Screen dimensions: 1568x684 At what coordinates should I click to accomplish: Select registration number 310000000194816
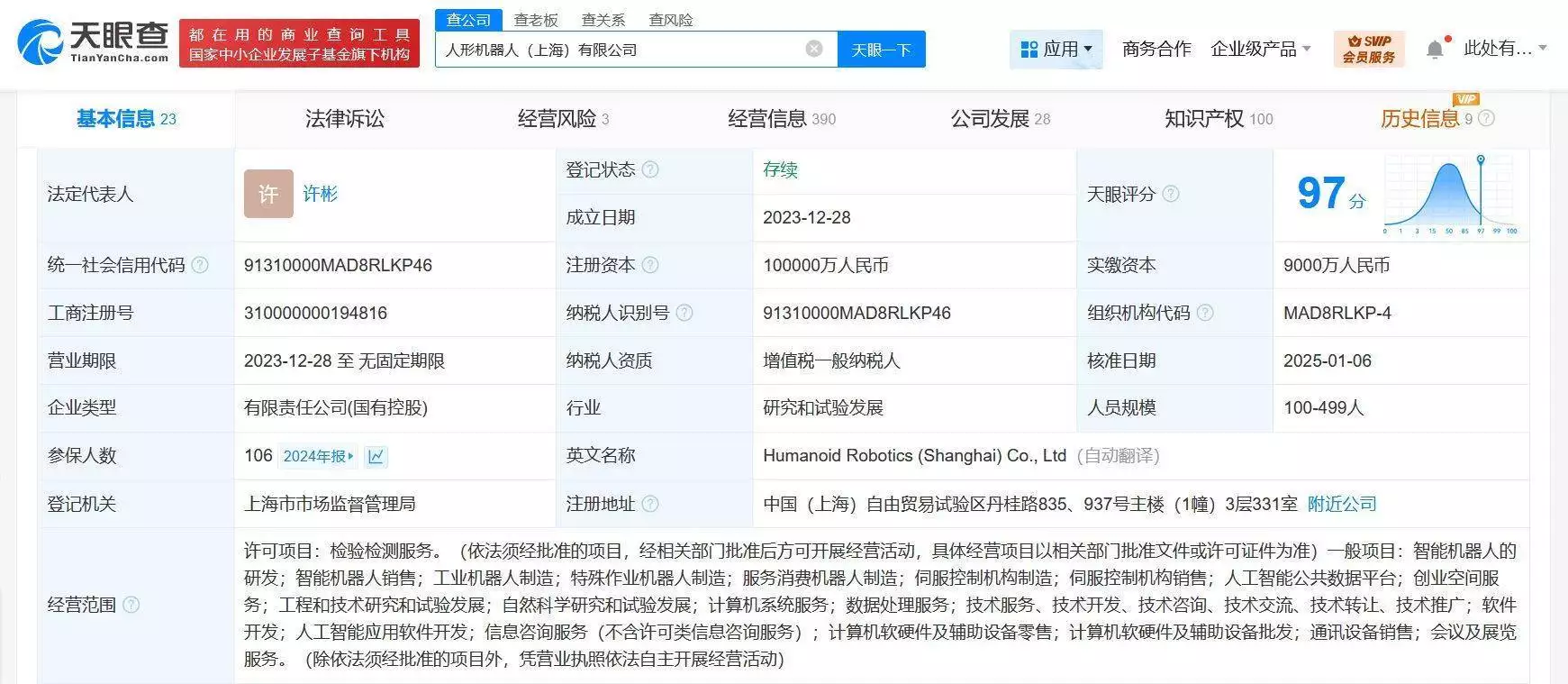[315, 313]
